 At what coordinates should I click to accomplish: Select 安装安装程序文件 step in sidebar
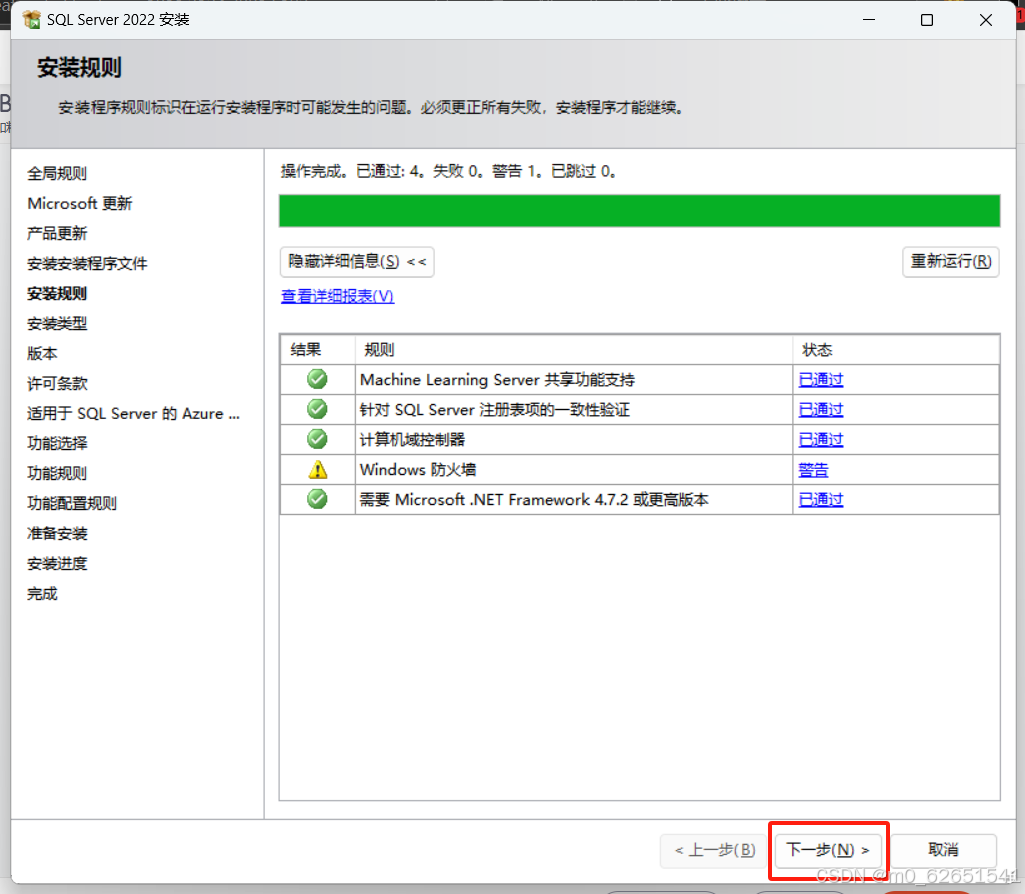click(87, 263)
